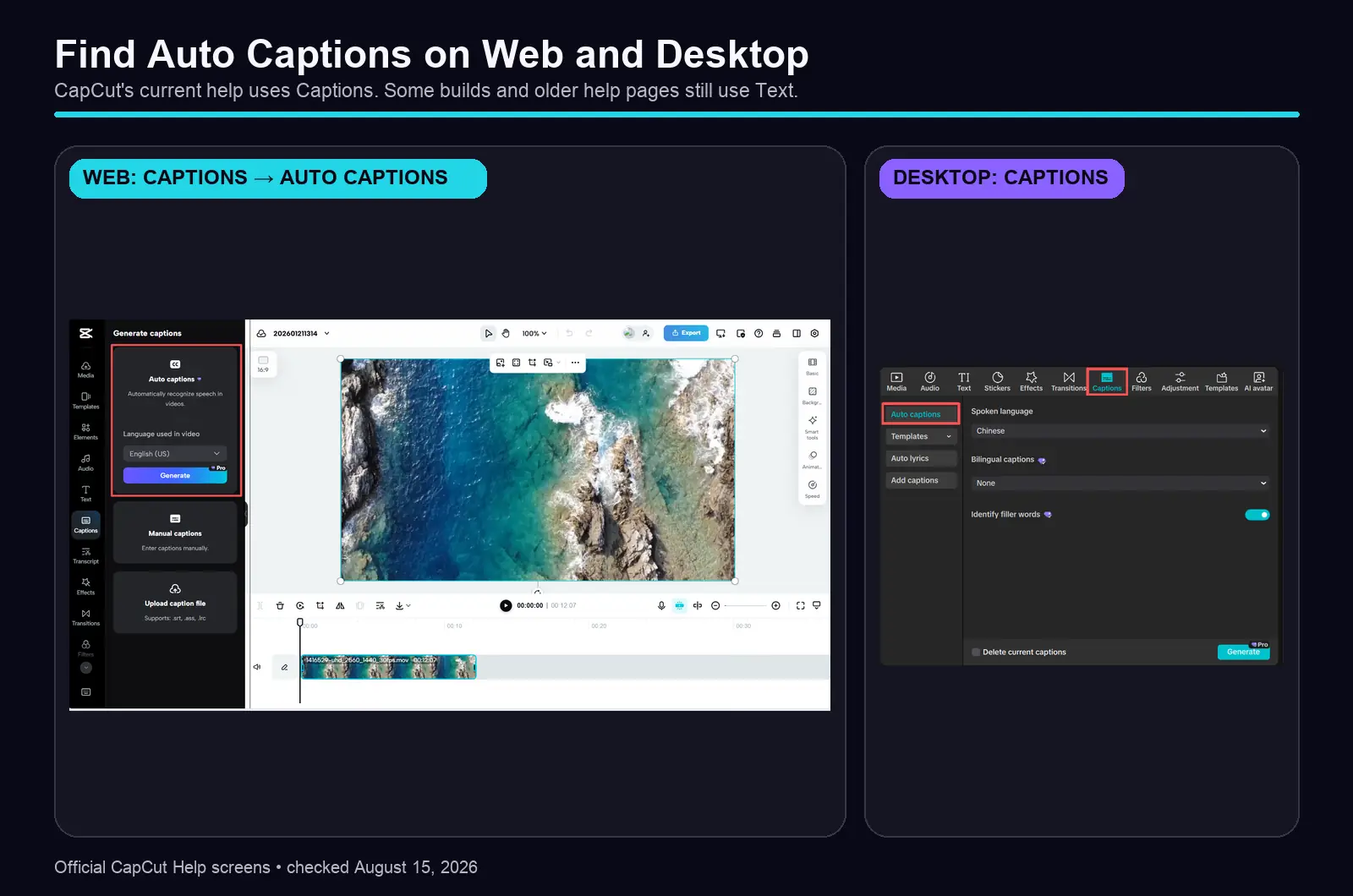Switch to desktop Adjustment tab
The width and height of the screenshot is (1353, 896).
point(1180,381)
